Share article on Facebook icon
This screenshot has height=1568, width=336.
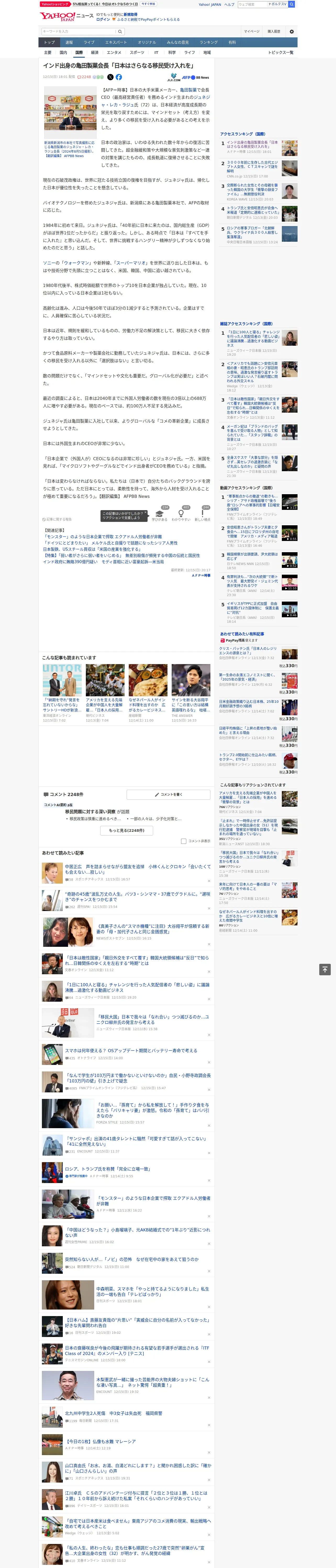point(119,77)
